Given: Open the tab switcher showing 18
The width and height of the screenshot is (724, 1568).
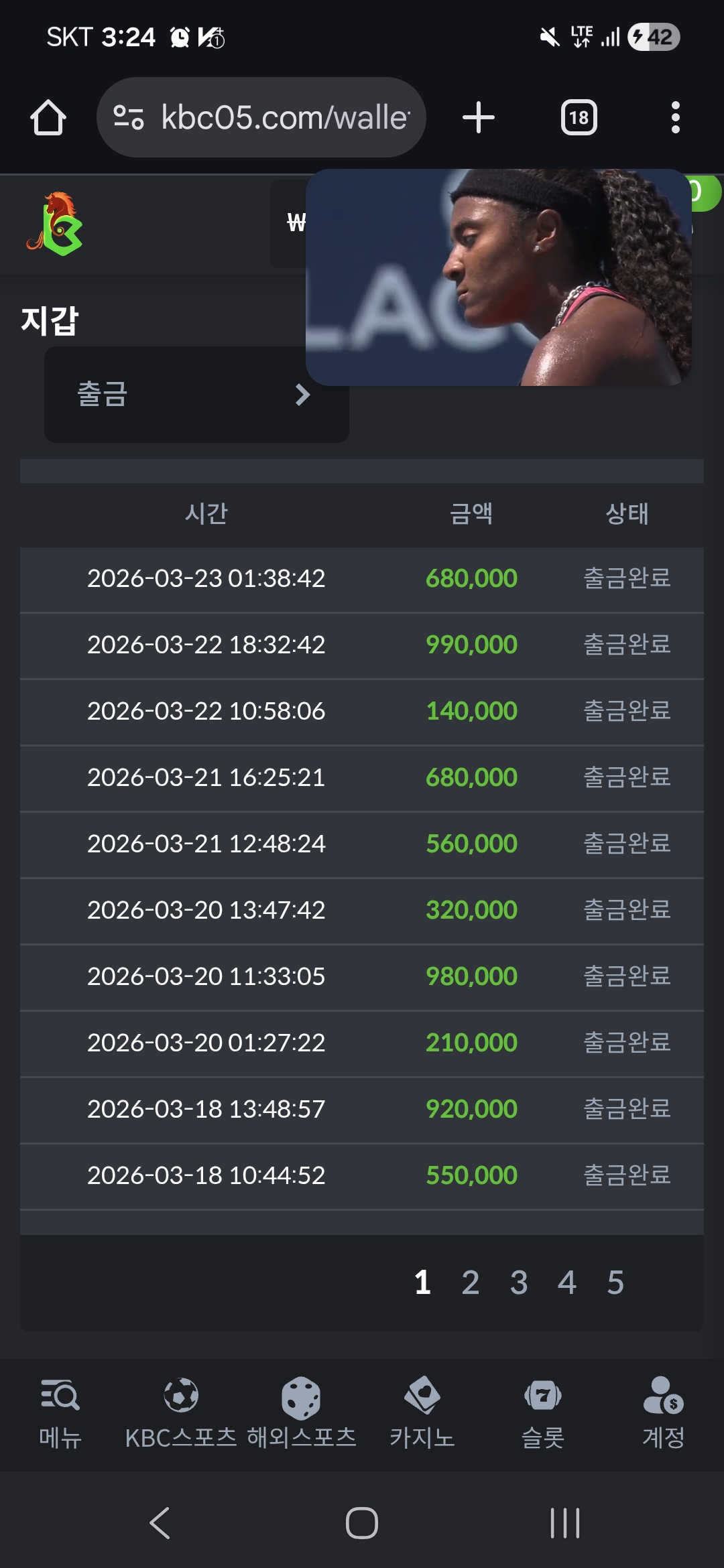Looking at the screenshot, I should click(x=579, y=118).
